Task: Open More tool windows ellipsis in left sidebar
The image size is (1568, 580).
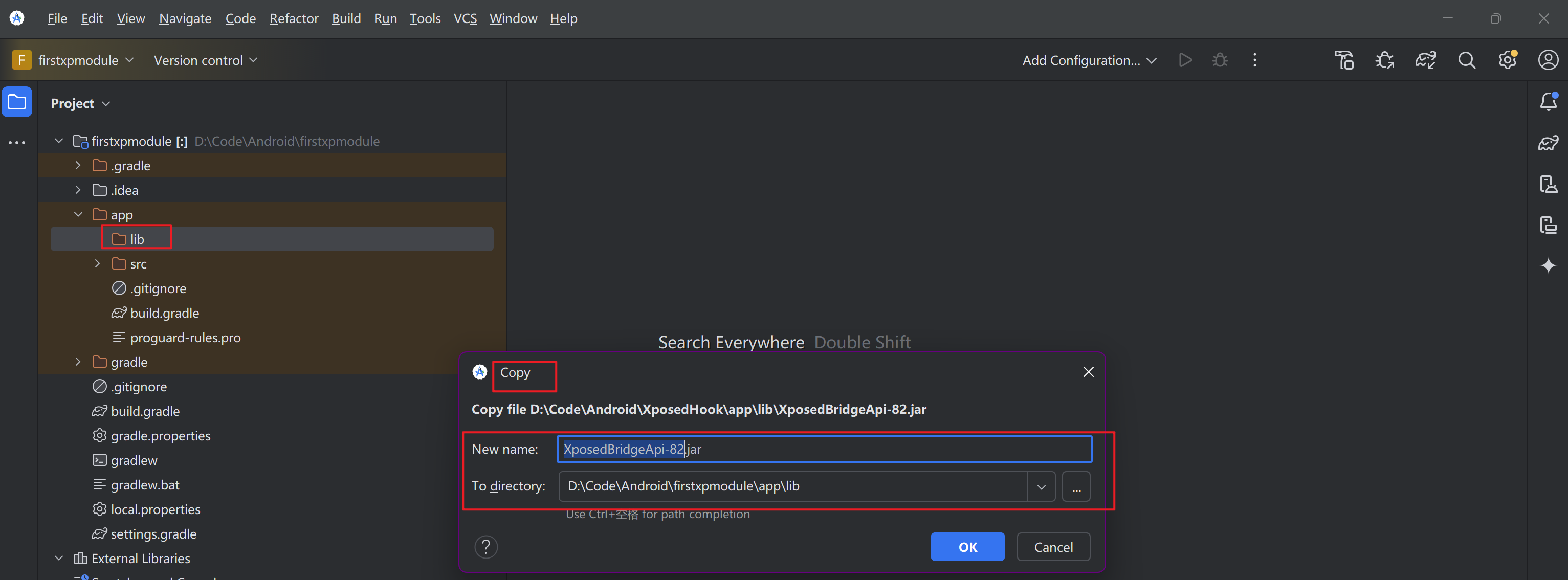Action: coord(17,142)
